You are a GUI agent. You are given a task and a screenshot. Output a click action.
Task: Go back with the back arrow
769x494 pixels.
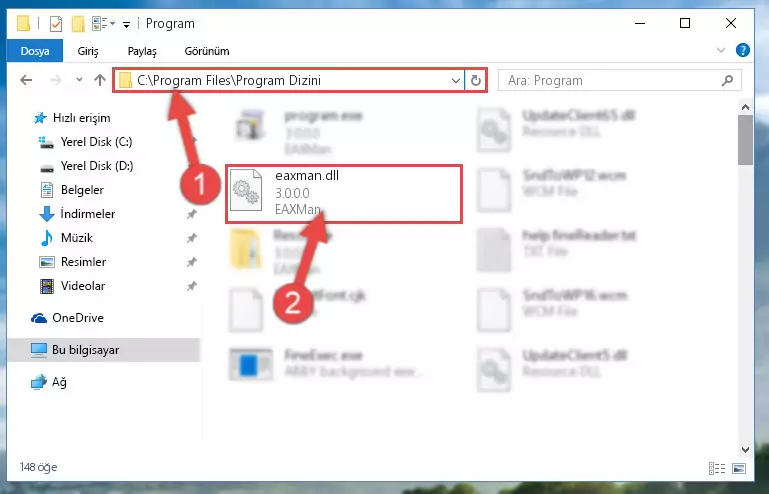coord(26,80)
